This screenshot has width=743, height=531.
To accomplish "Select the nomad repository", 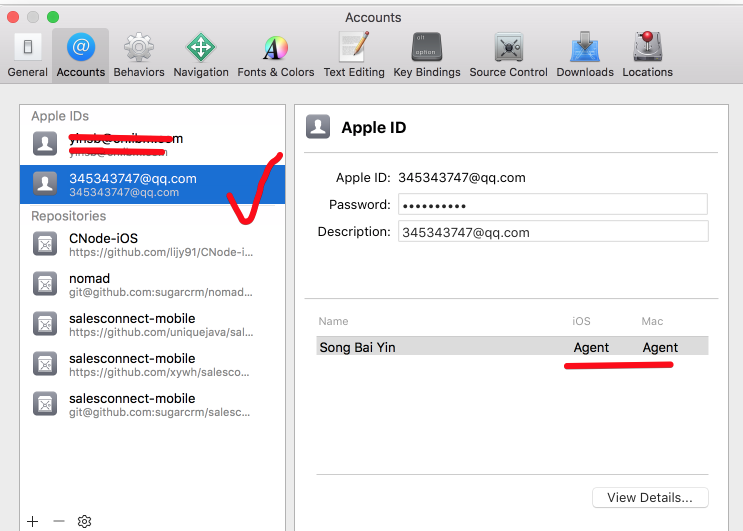I will (152, 285).
